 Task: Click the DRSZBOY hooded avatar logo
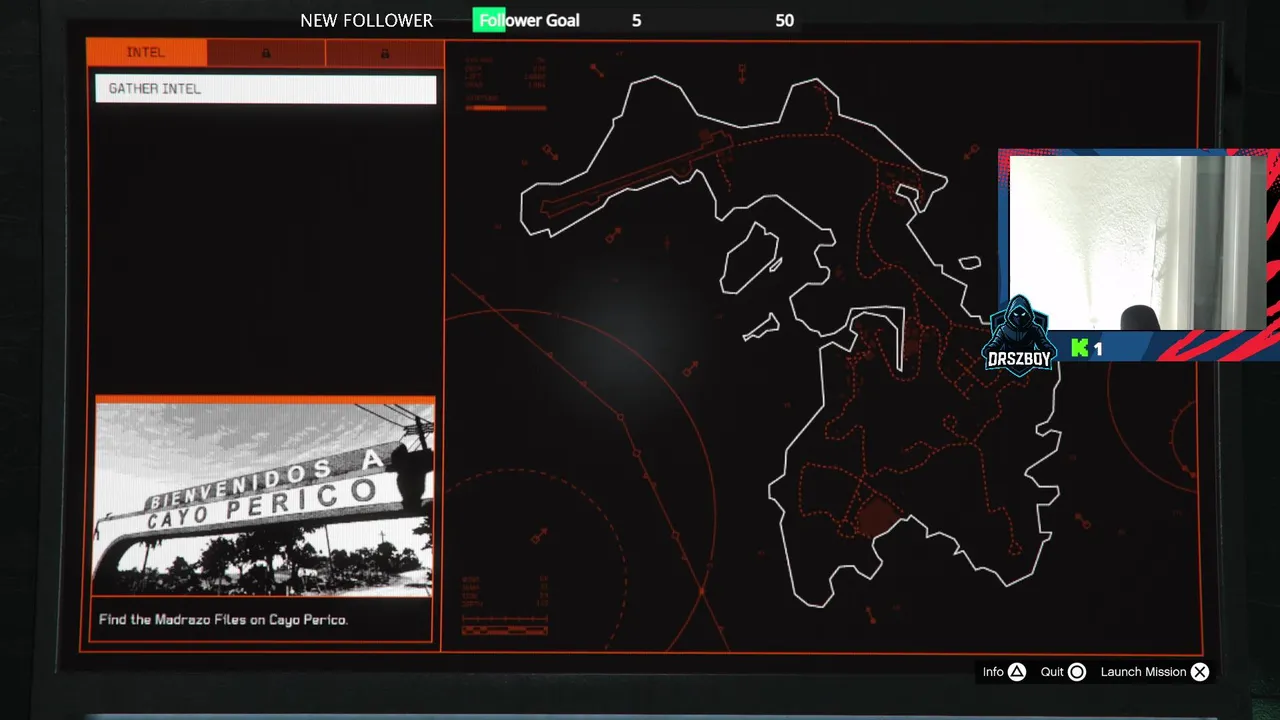point(1018,336)
